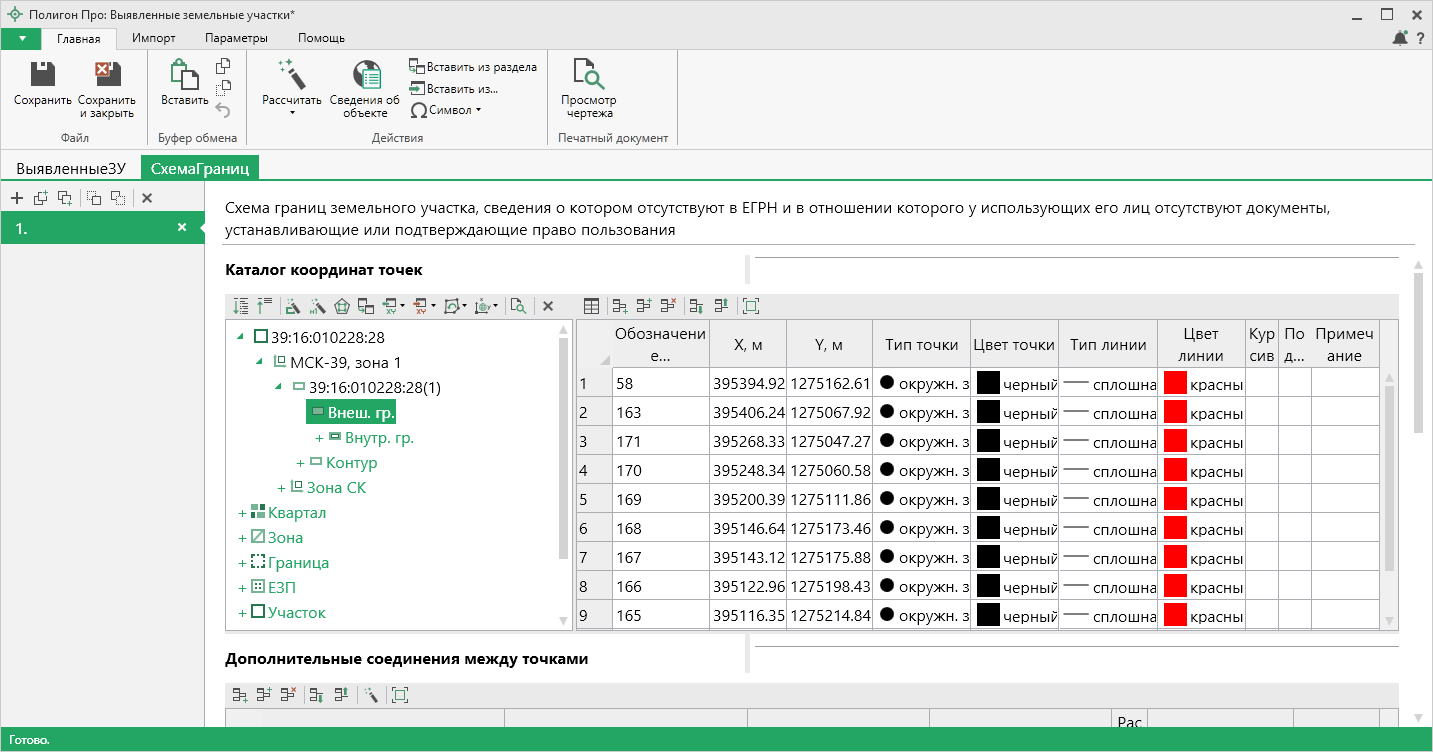This screenshot has height=752, width=1433.
Task: Click the find-in-document magnifier icon in the tree toolbar
Action: 517,306
